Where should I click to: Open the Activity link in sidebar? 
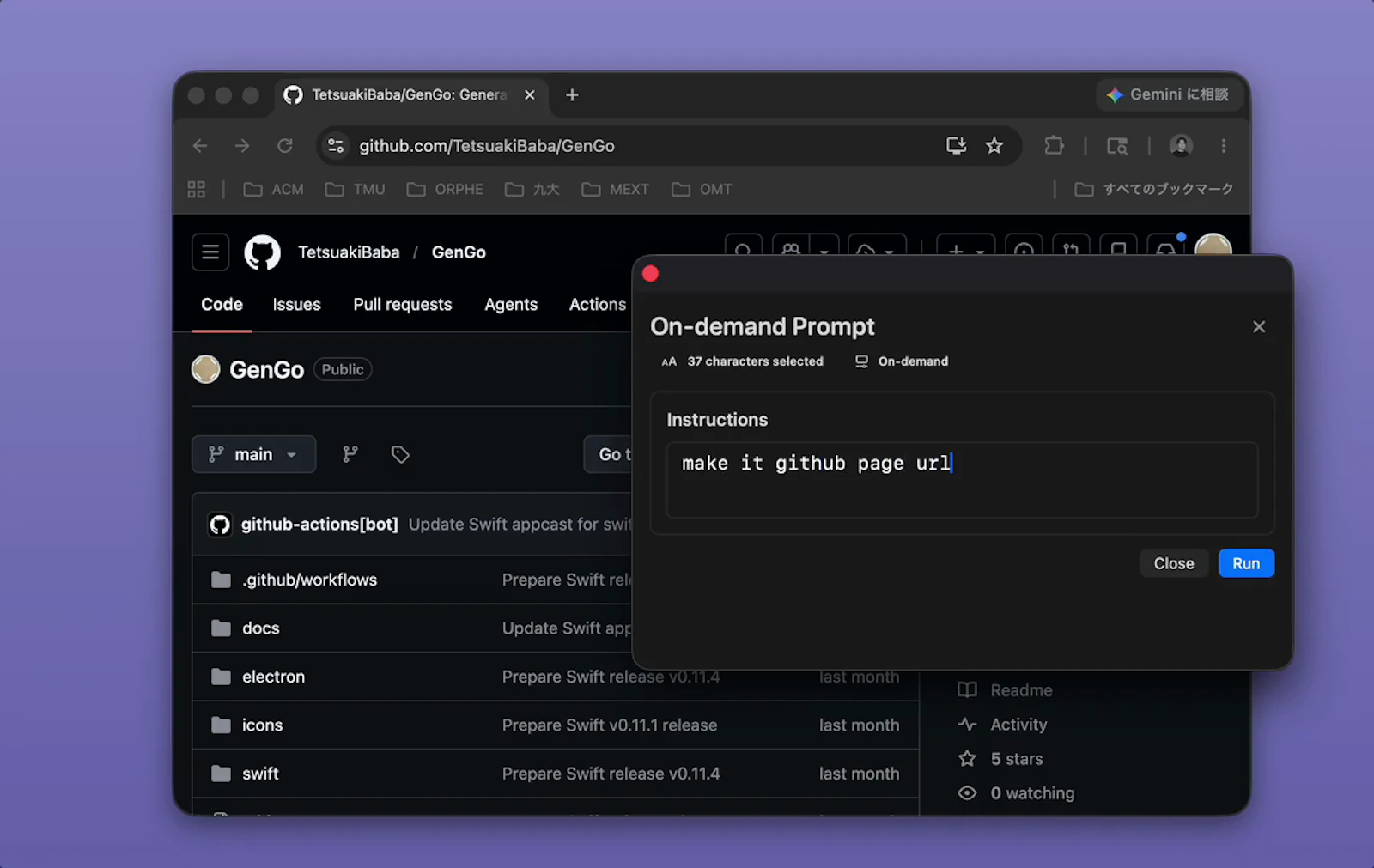point(1002,725)
